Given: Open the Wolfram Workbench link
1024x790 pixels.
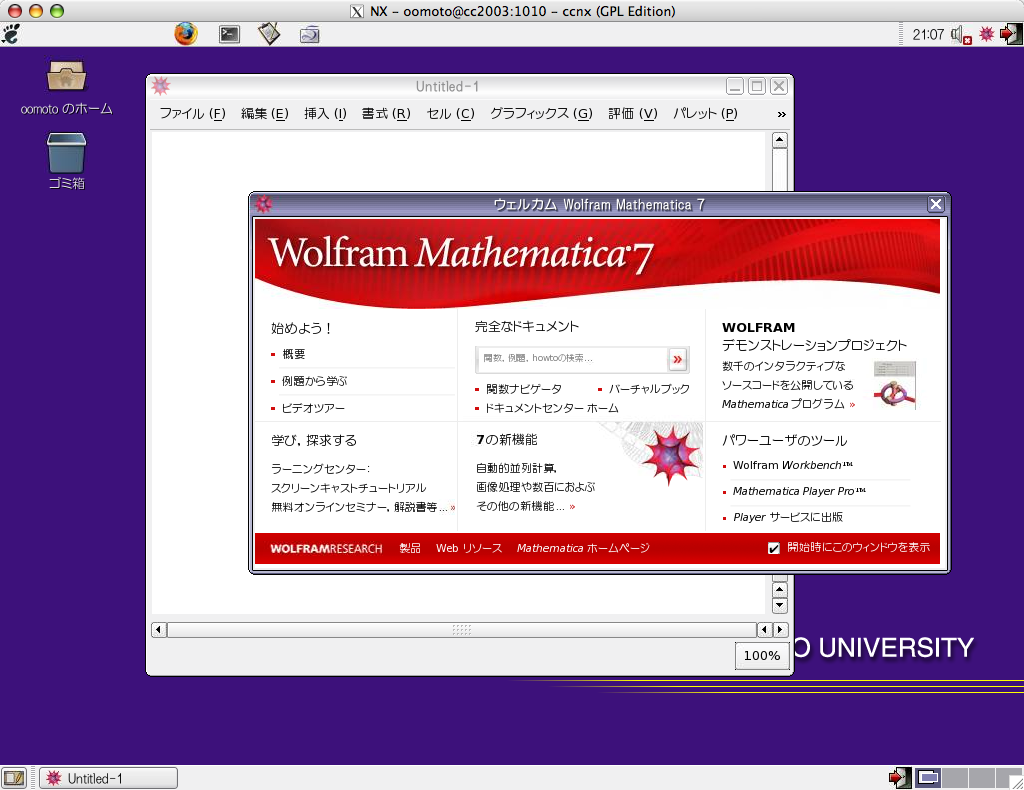Looking at the screenshot, I should point(793,466).
